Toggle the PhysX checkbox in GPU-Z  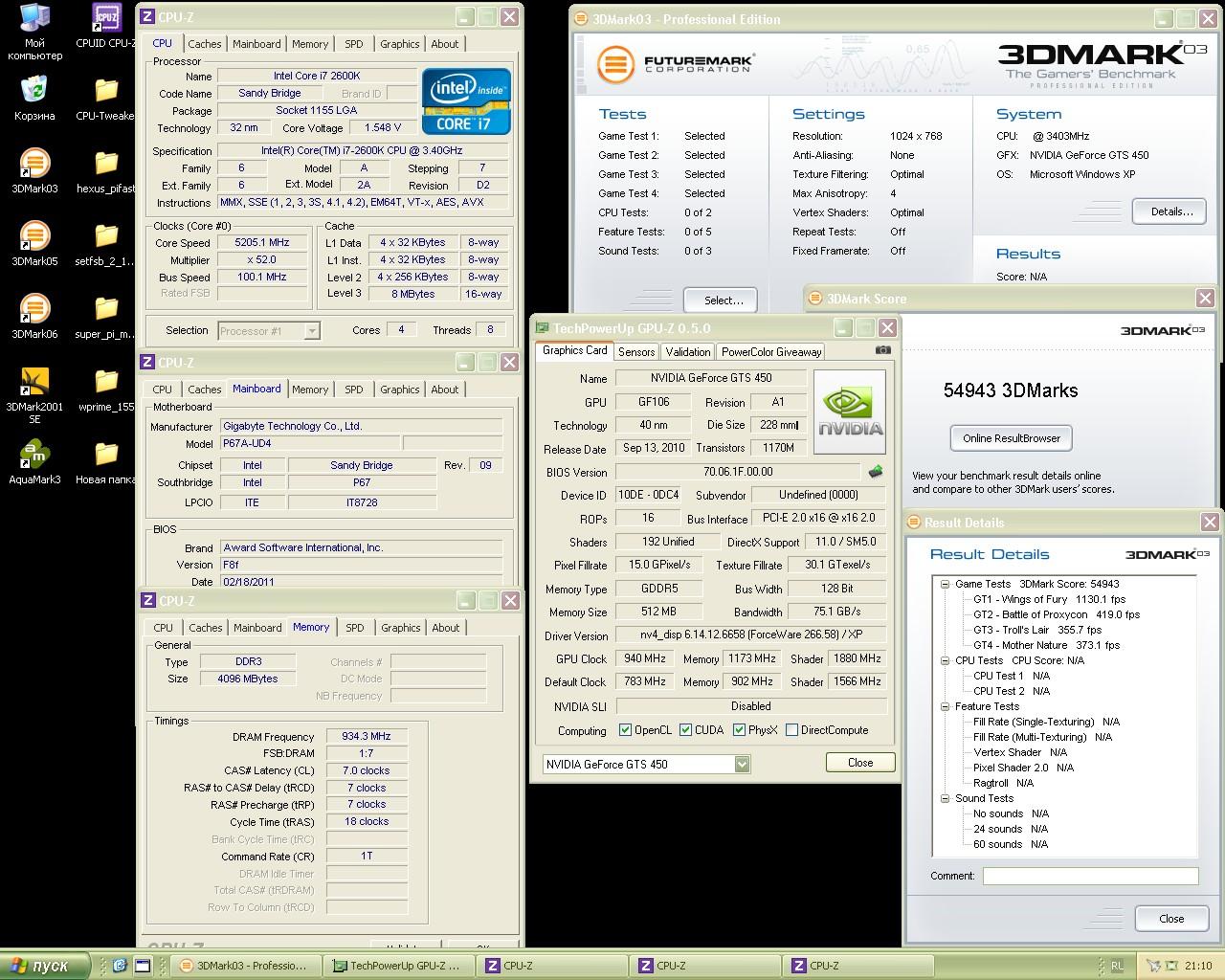(740, 730)
